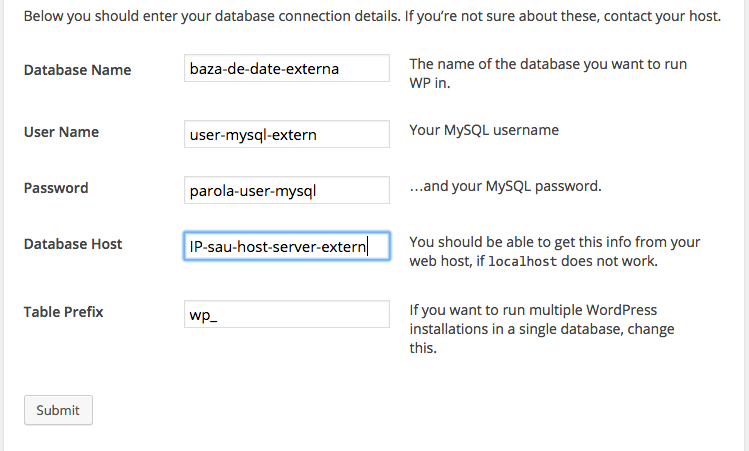The height and width of the screenshot is (451, 749).
Task: Click the 'Database Host' label
Action: [x=73, y=244]
